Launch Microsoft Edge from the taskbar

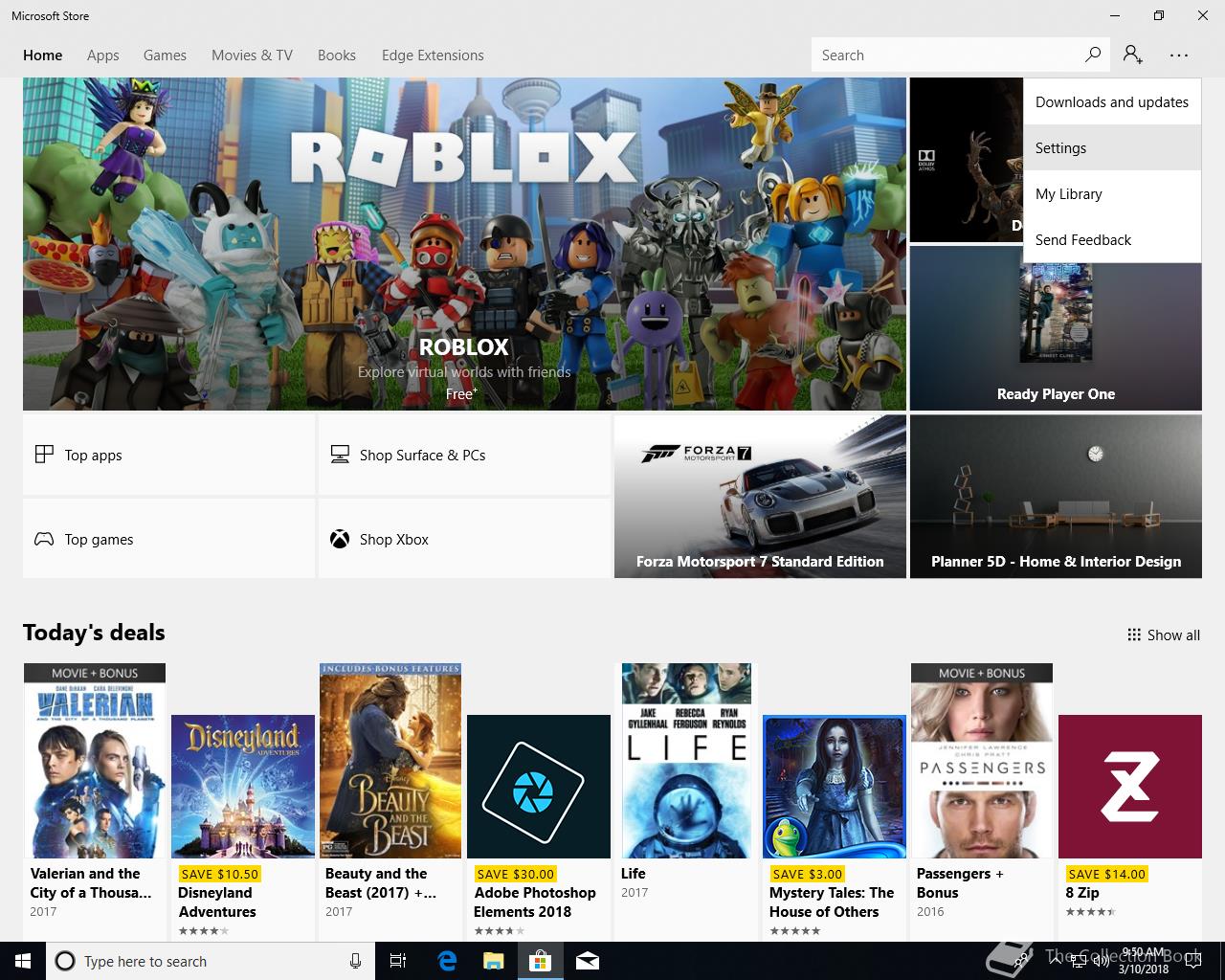[447, 961]
